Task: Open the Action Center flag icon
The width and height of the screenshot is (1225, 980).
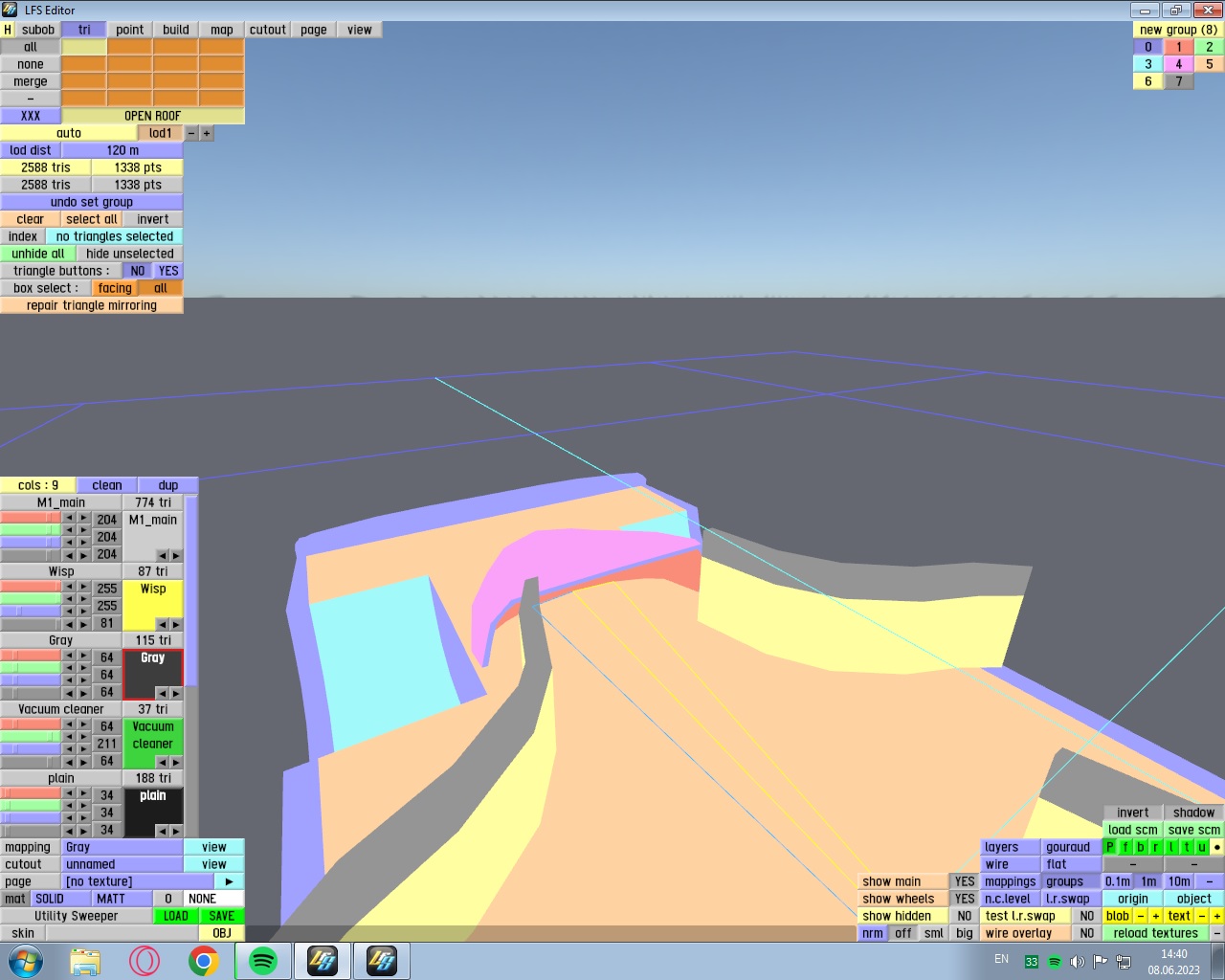Action: [1100, 961]
